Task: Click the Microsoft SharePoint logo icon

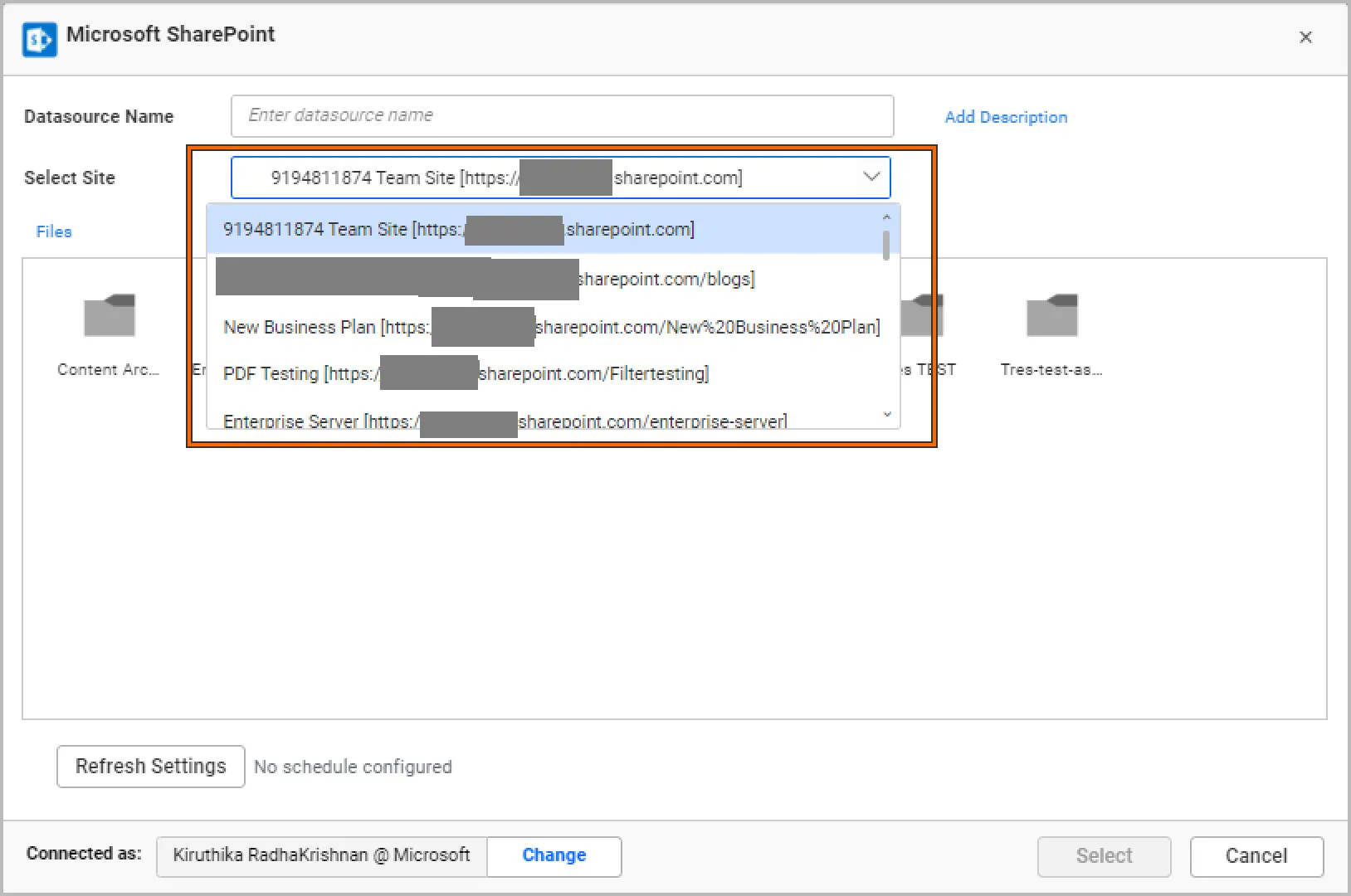Action: [x=40, y=39]
